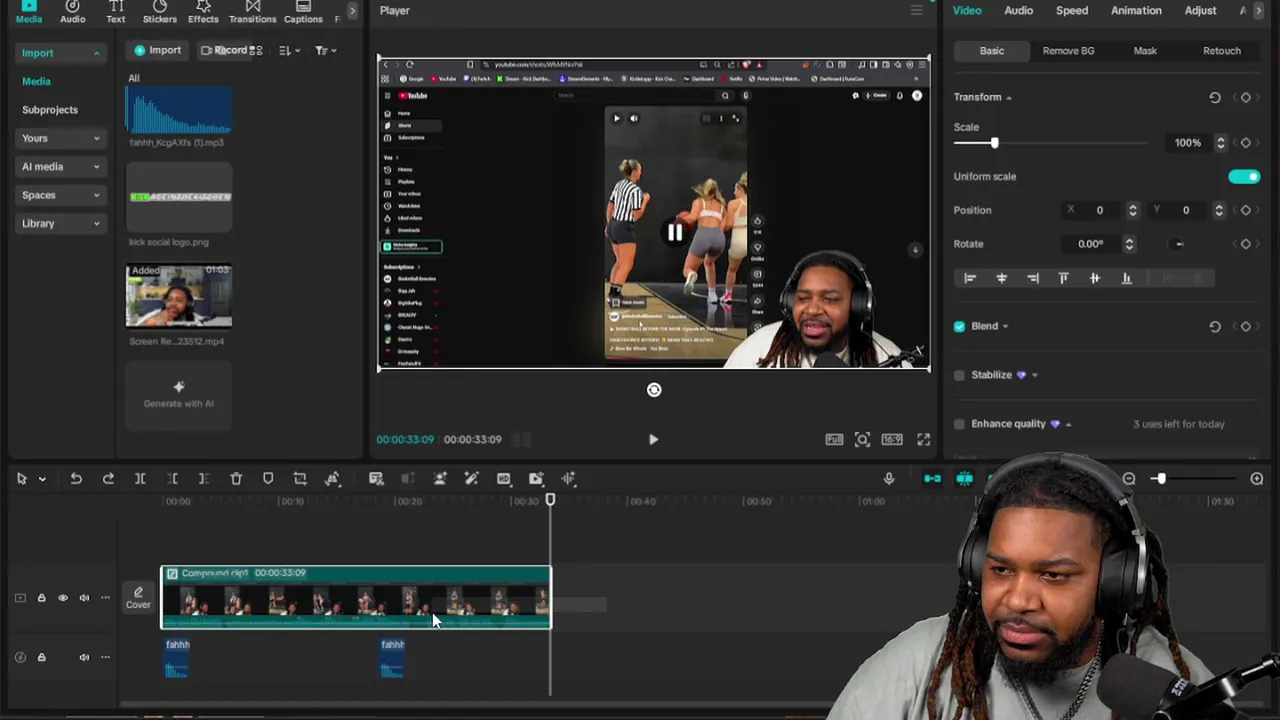Toggle auto snapping in timeline
The height and width of the screenshot is (720, 1280).
click(965, 479)
